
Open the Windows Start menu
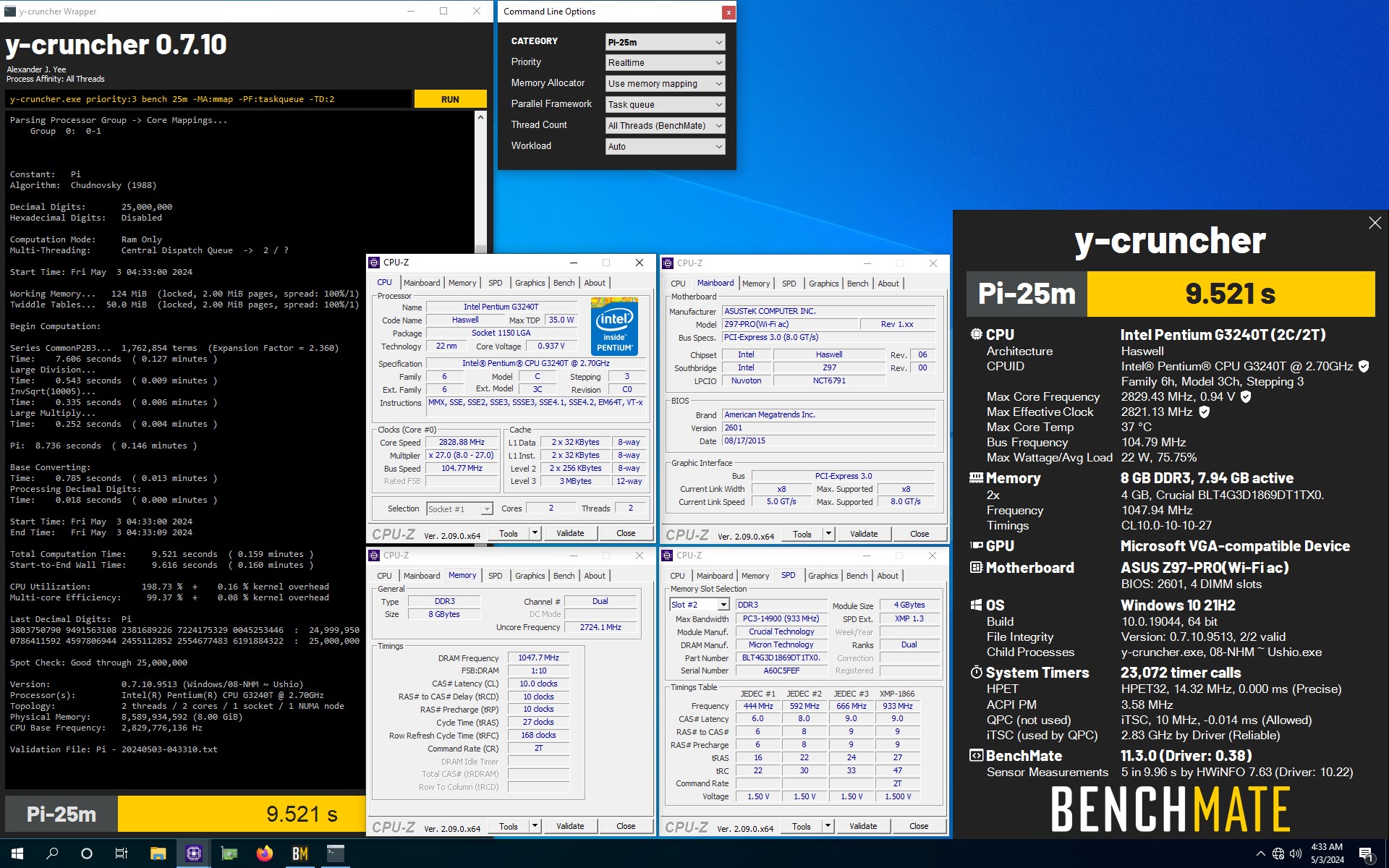[17, 854]
